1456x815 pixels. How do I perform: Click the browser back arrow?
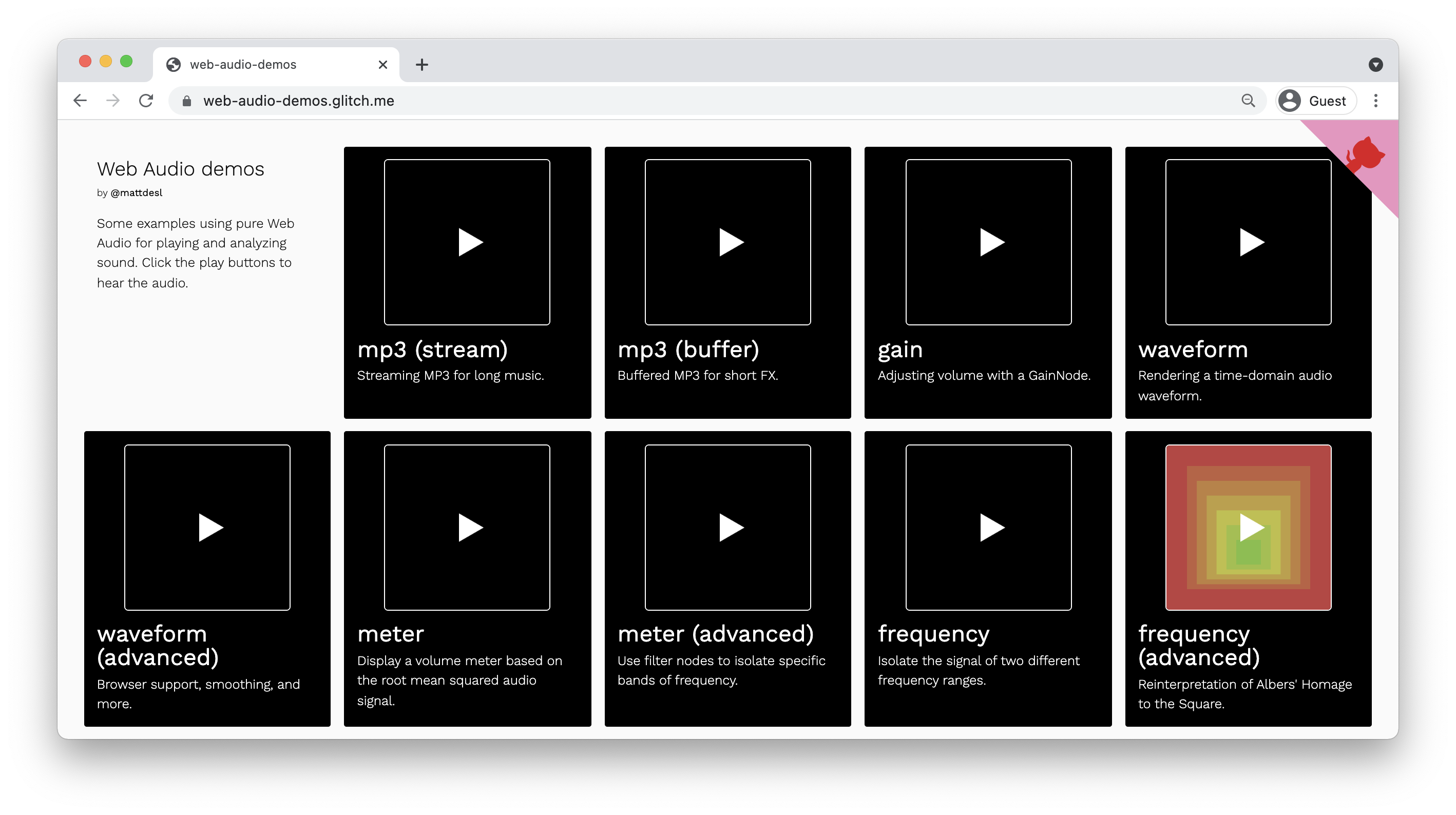(x=80, y=101)
